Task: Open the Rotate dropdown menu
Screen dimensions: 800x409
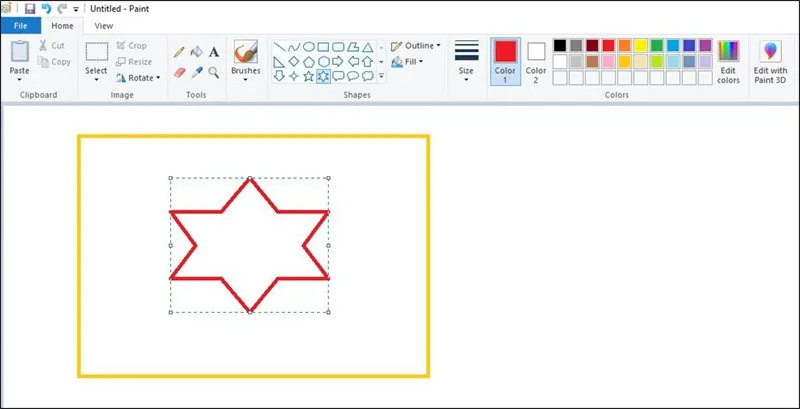Action: pos(138,77)
